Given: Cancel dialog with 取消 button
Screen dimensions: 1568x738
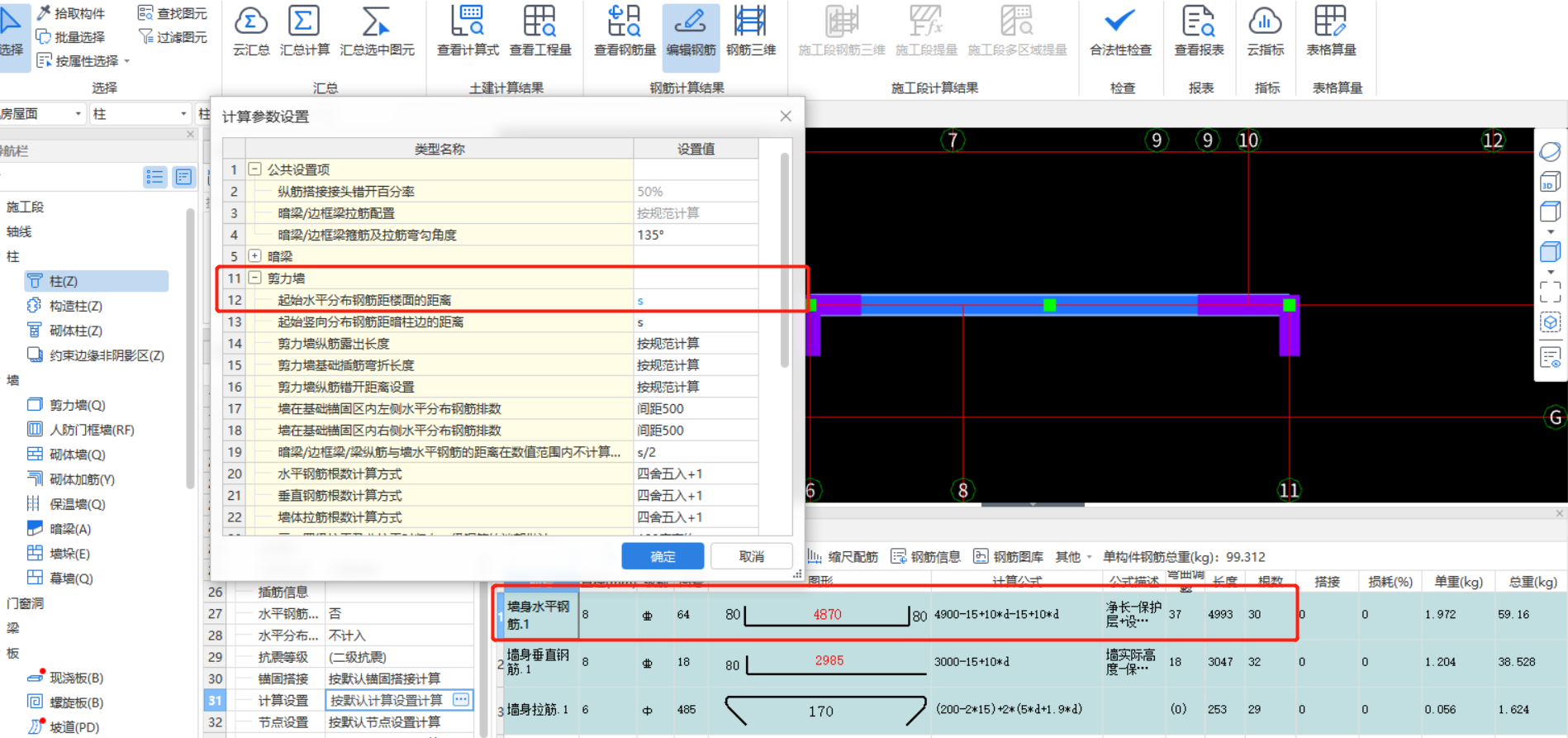Looking at the screenshot, I should click(x=751, y=556).
